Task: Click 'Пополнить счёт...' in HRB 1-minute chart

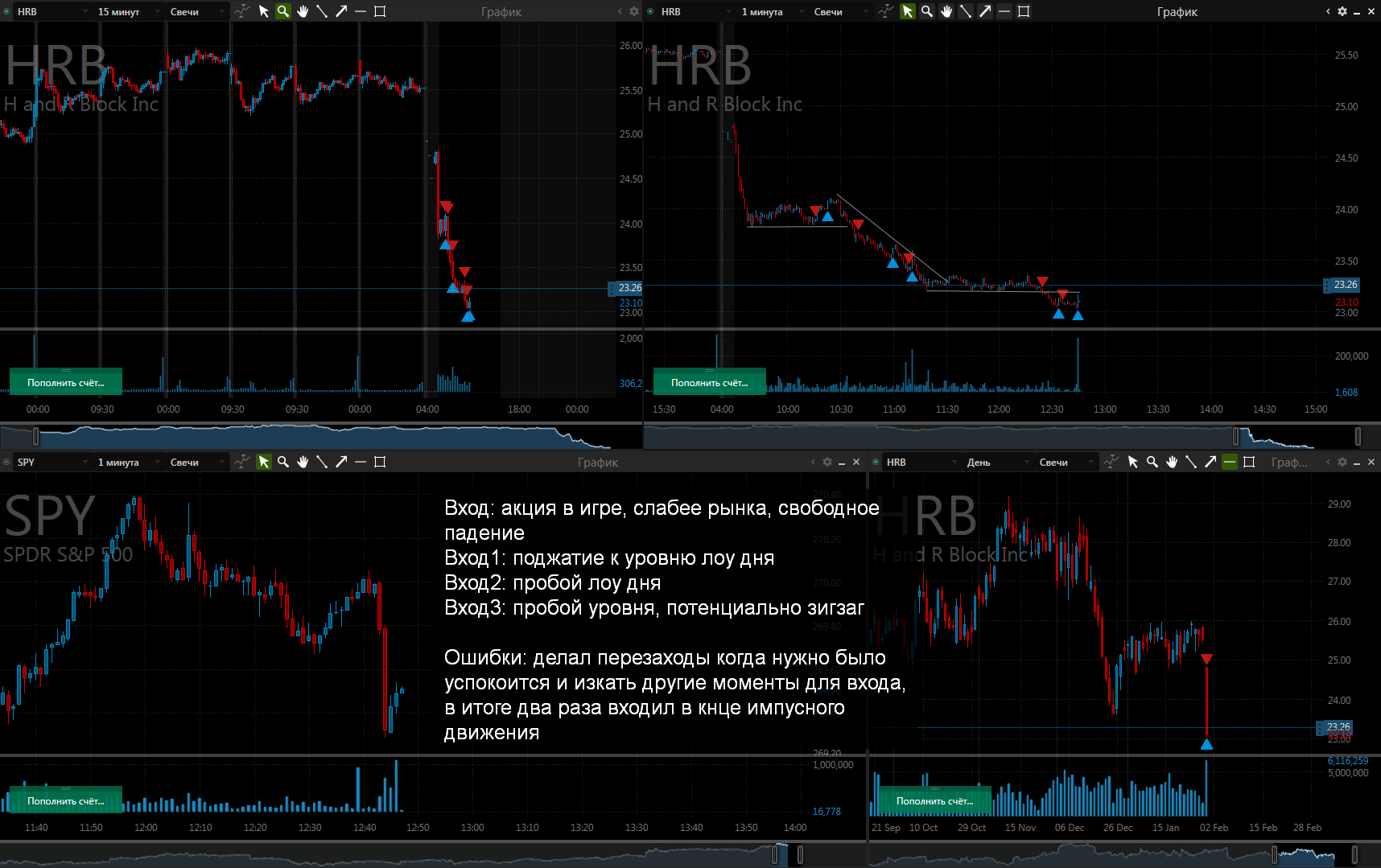Action: tap(710, 382)
